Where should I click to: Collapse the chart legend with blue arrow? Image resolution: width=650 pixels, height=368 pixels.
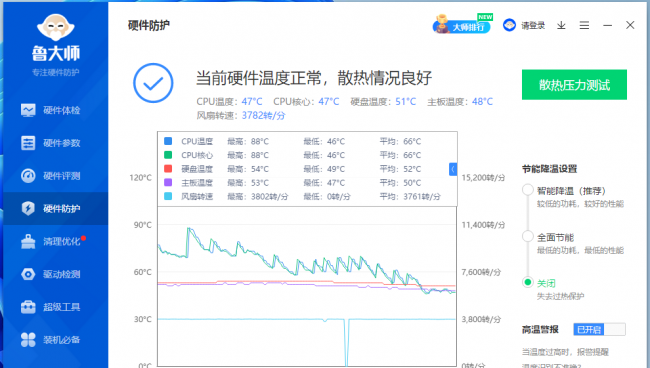pos(453,169)
